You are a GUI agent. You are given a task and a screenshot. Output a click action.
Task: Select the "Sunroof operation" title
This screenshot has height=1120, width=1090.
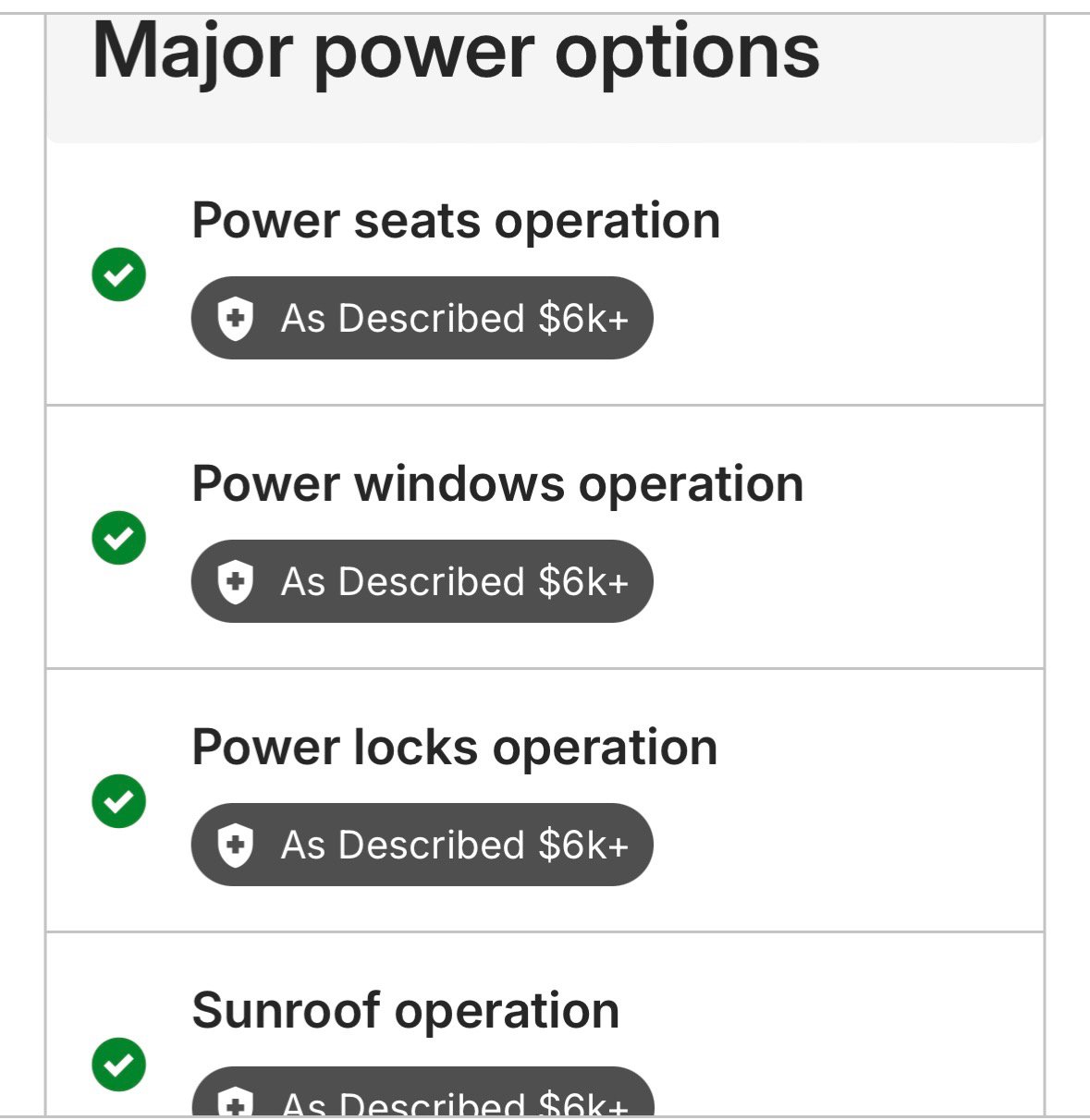point(405,1010)
